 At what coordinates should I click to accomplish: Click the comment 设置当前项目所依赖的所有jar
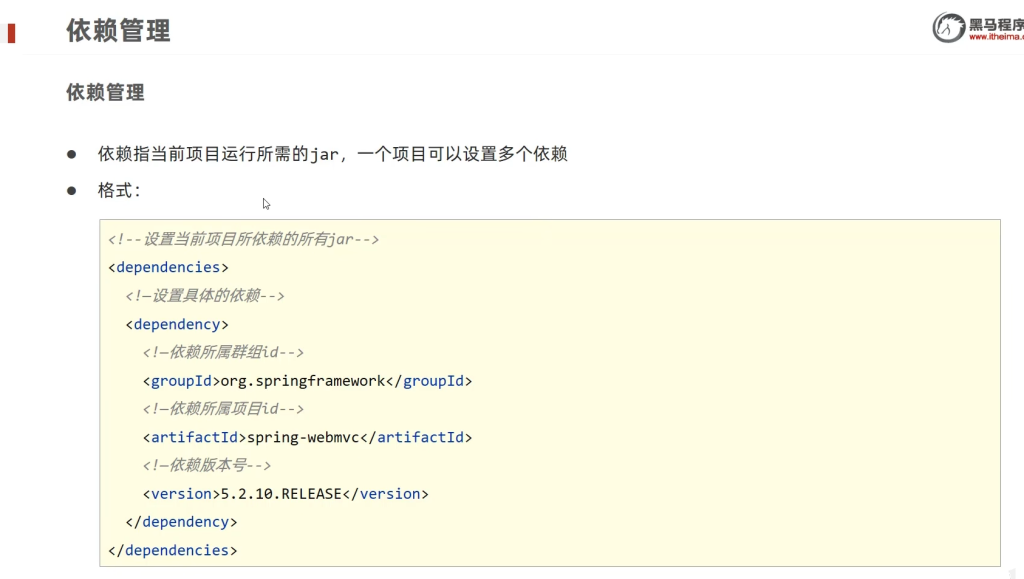coord(243,239)
